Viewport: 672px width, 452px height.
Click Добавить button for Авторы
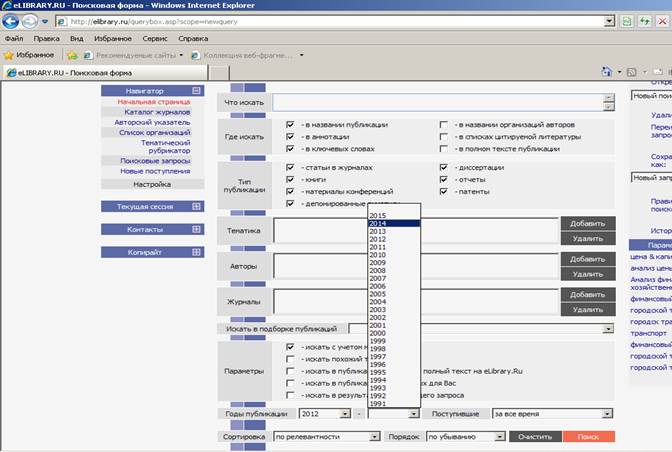(588, 259)
